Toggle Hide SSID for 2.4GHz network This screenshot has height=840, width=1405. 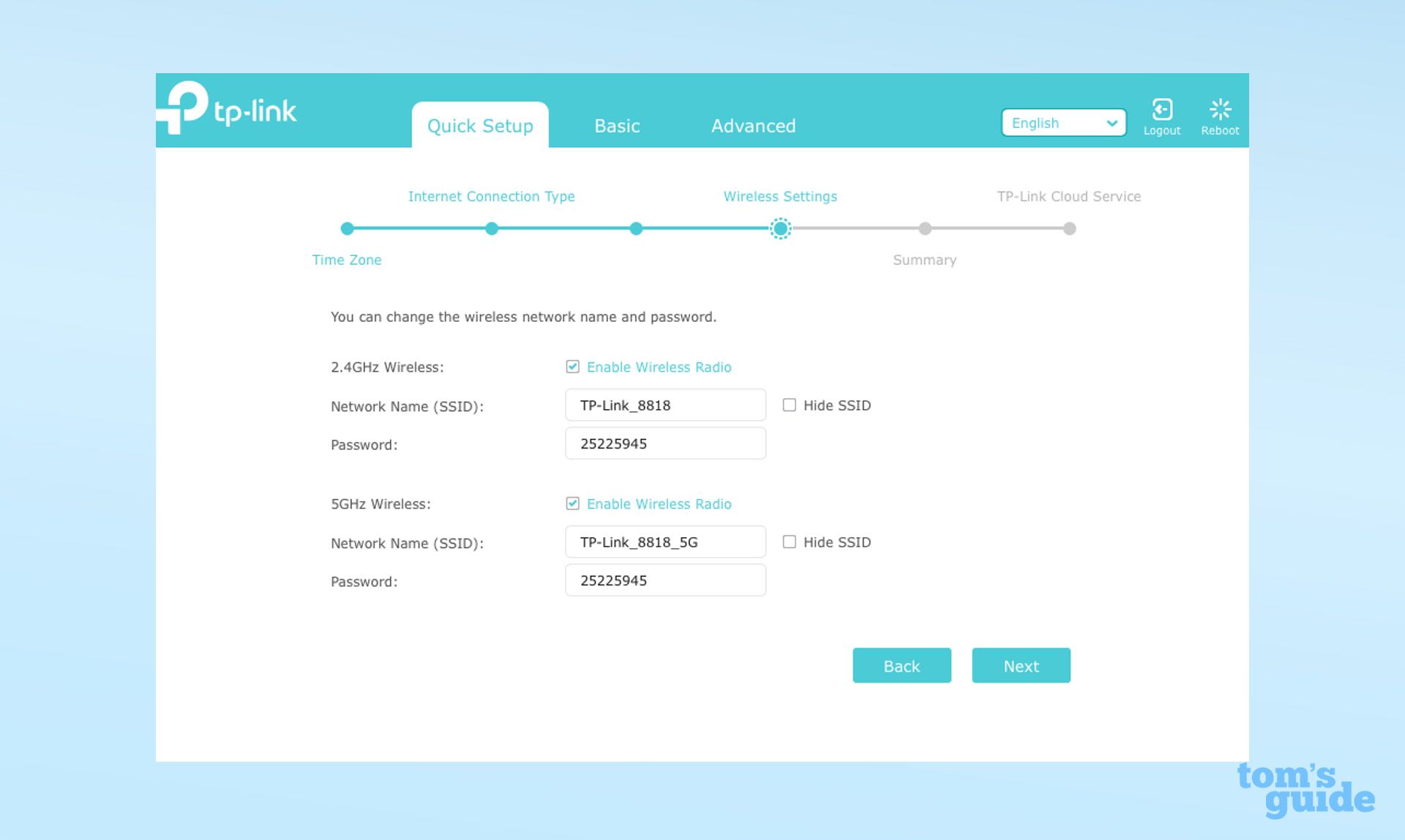(x=789, y=405)
